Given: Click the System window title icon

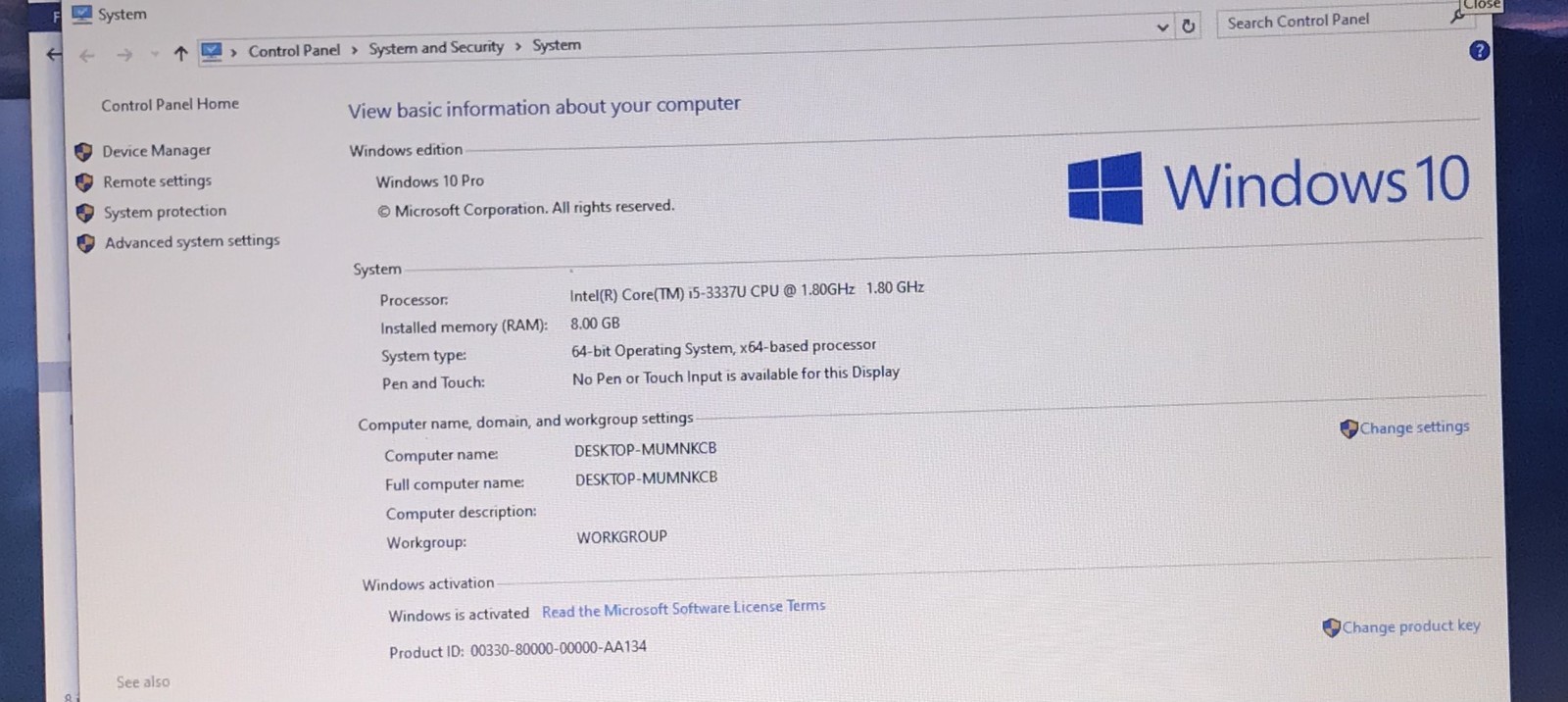Looking at the screenshot, I should coord(81,14).
